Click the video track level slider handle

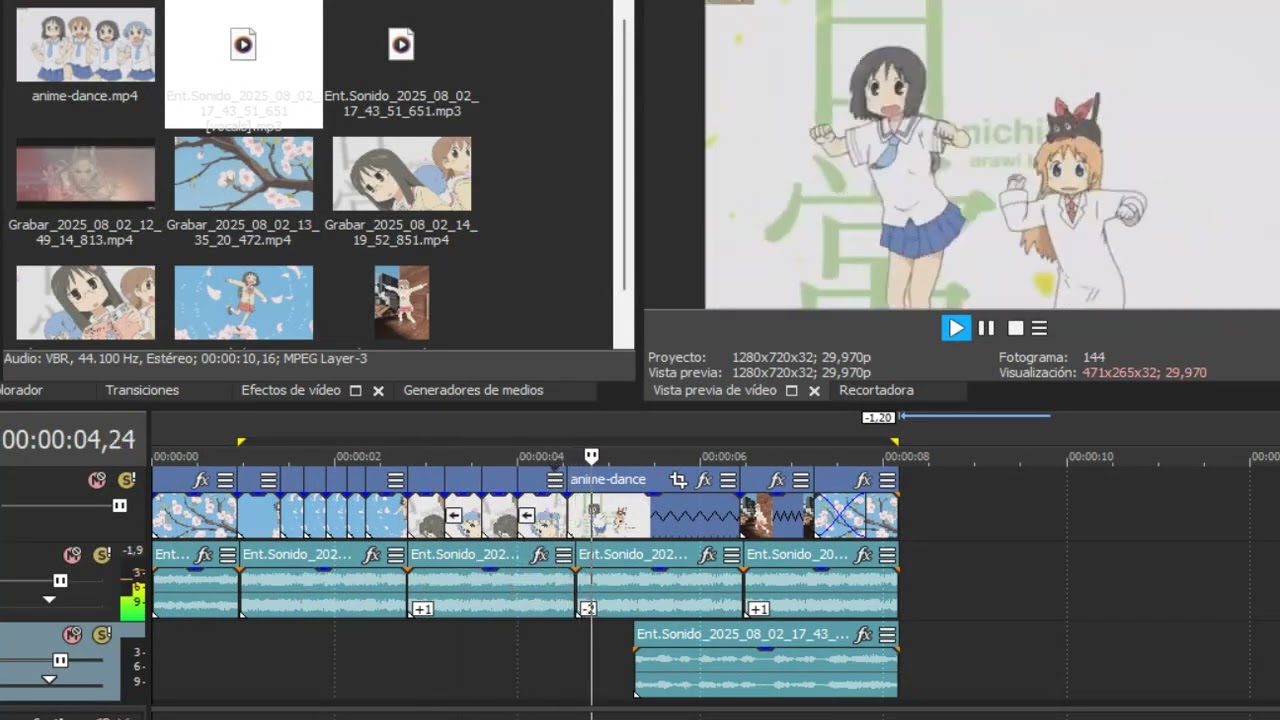pyautogui.click(x=120, y=506)
